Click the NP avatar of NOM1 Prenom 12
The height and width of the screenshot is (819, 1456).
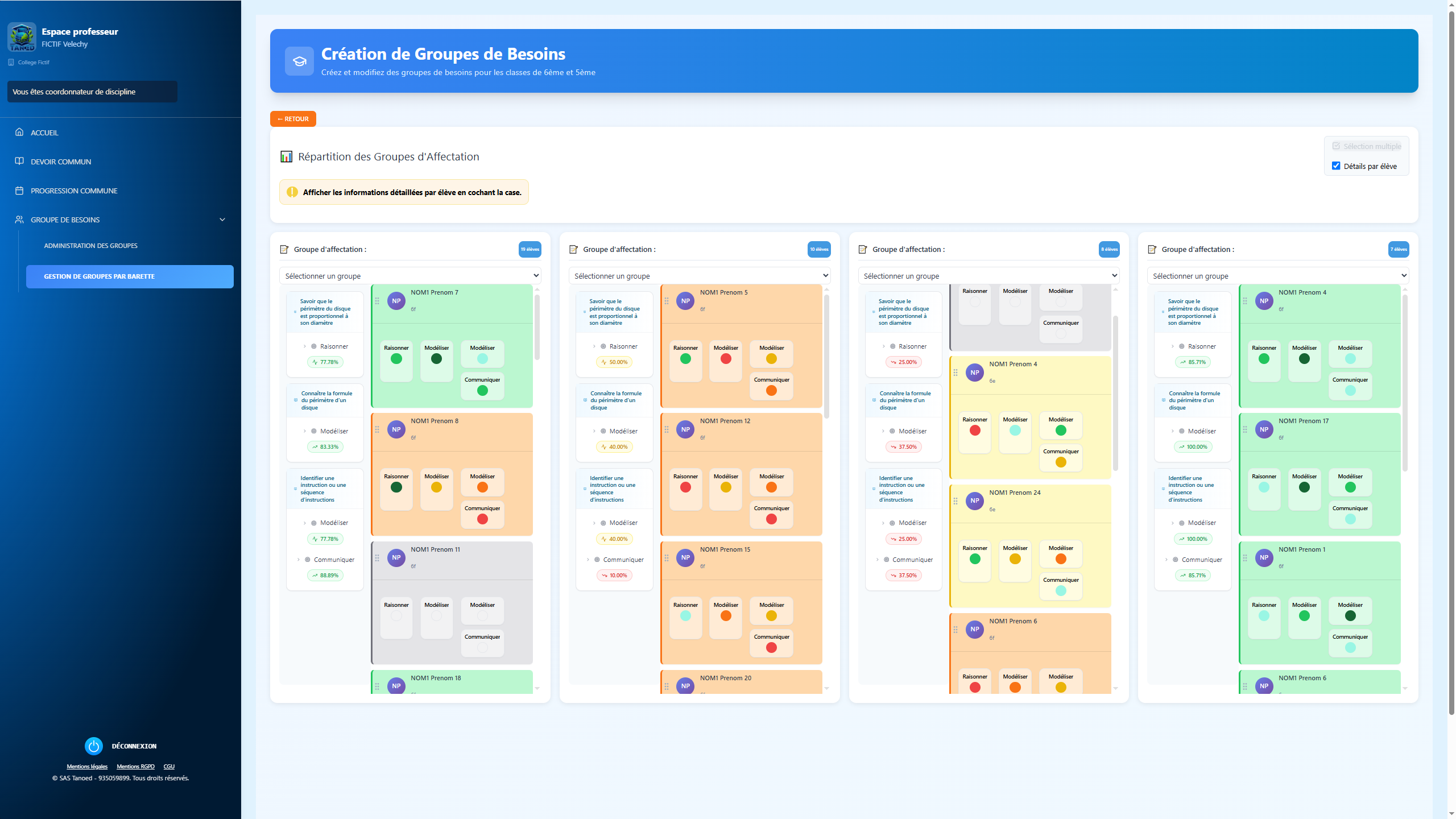[685, 429]
